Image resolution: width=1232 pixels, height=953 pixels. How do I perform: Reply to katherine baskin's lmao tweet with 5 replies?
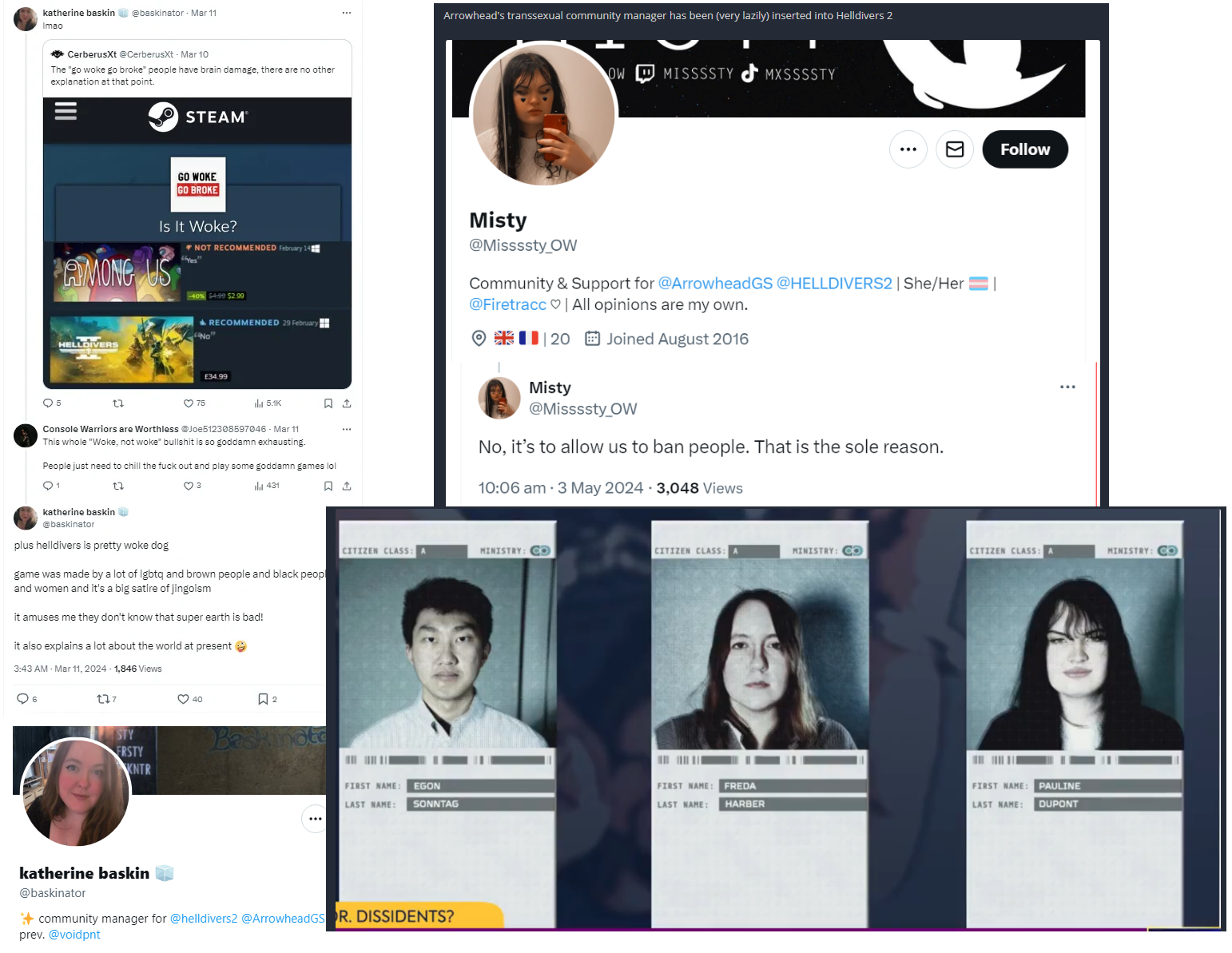point(48,403)
